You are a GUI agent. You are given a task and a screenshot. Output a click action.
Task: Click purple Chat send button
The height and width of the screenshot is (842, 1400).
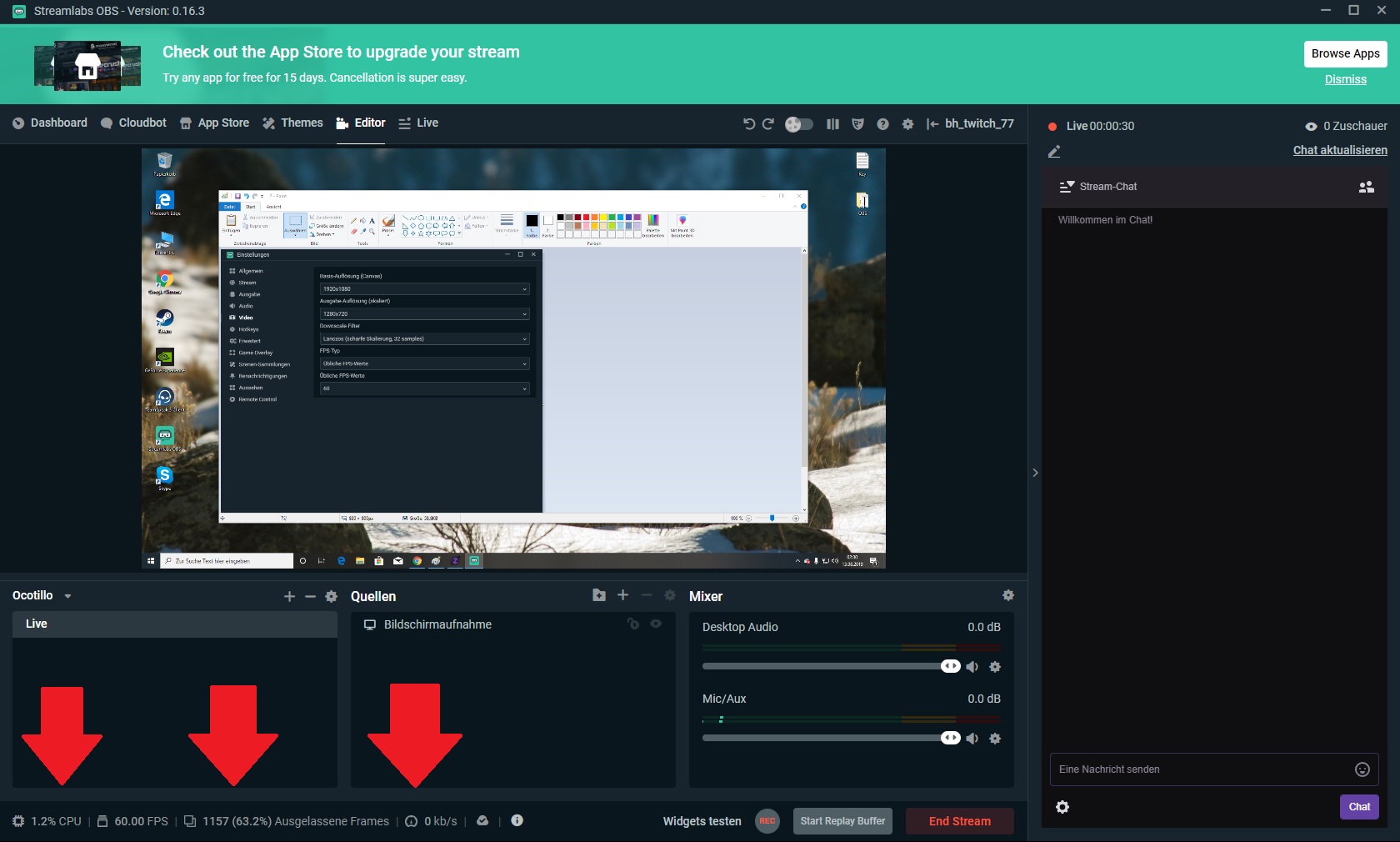[1359, 807]
